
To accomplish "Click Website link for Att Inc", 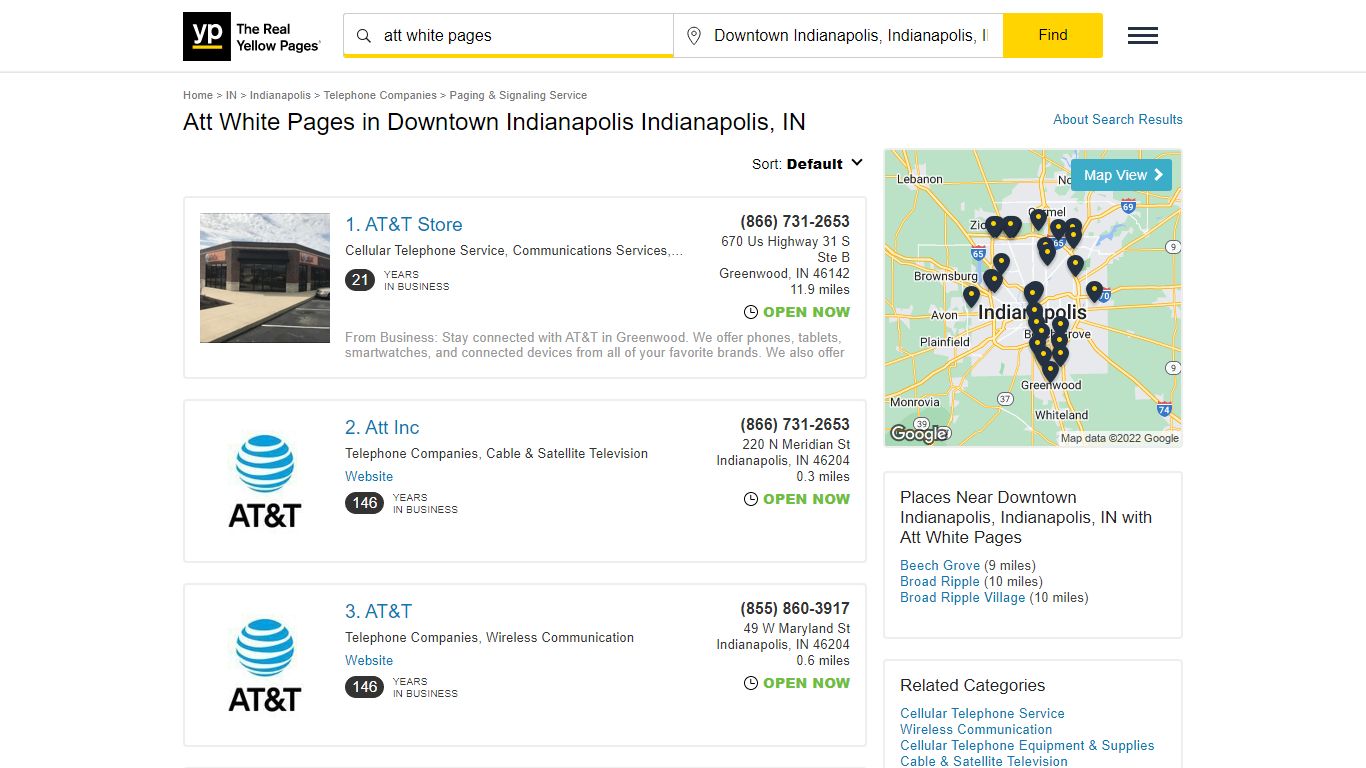I will pyautogui.click(x=369, y=476).
